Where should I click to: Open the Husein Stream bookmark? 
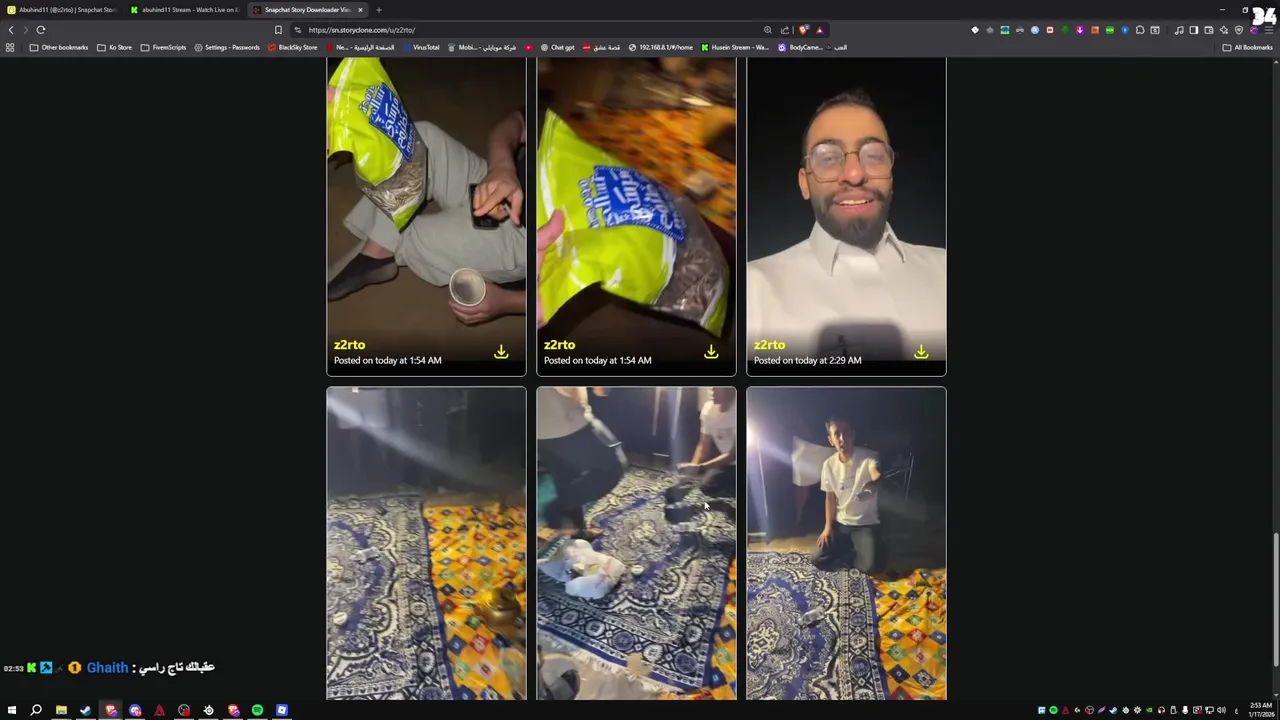pos(735,47)
